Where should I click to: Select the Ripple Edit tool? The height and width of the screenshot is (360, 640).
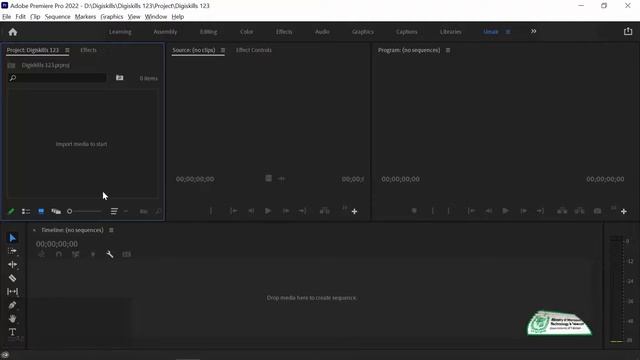point(13,264)
